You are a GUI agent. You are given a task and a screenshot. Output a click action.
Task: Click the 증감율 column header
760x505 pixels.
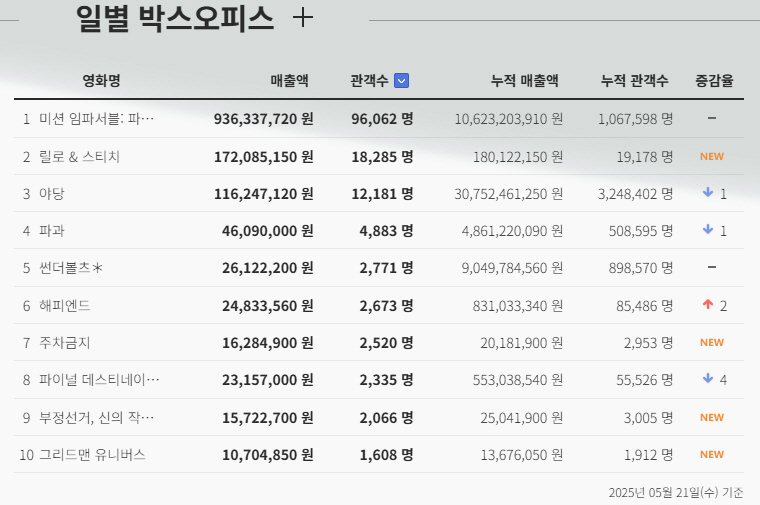pyautogui.click(x=714, y=81)
